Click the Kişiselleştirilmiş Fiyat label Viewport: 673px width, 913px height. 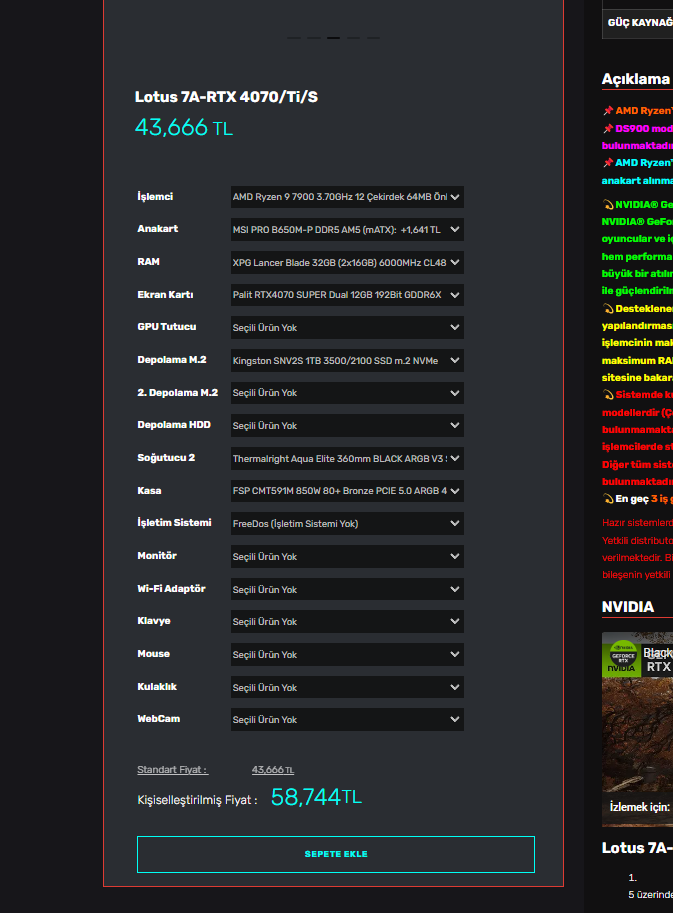click(197, 800)
